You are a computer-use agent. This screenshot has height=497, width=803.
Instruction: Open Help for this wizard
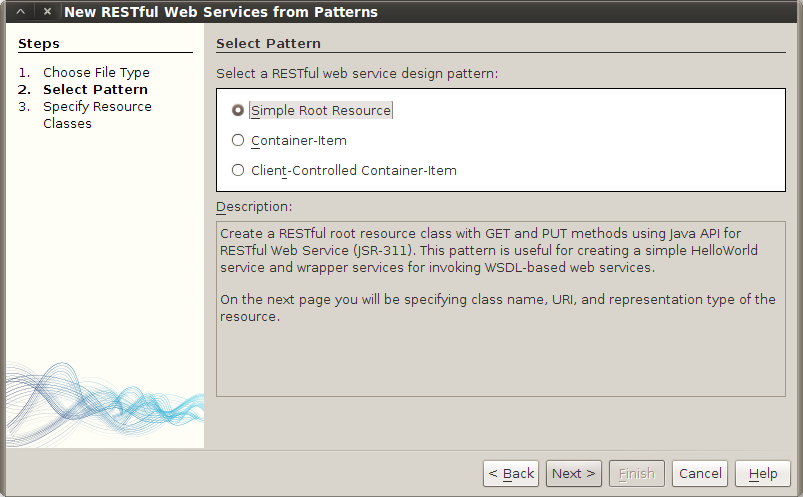pyautogui.click(x=763, y=474)
